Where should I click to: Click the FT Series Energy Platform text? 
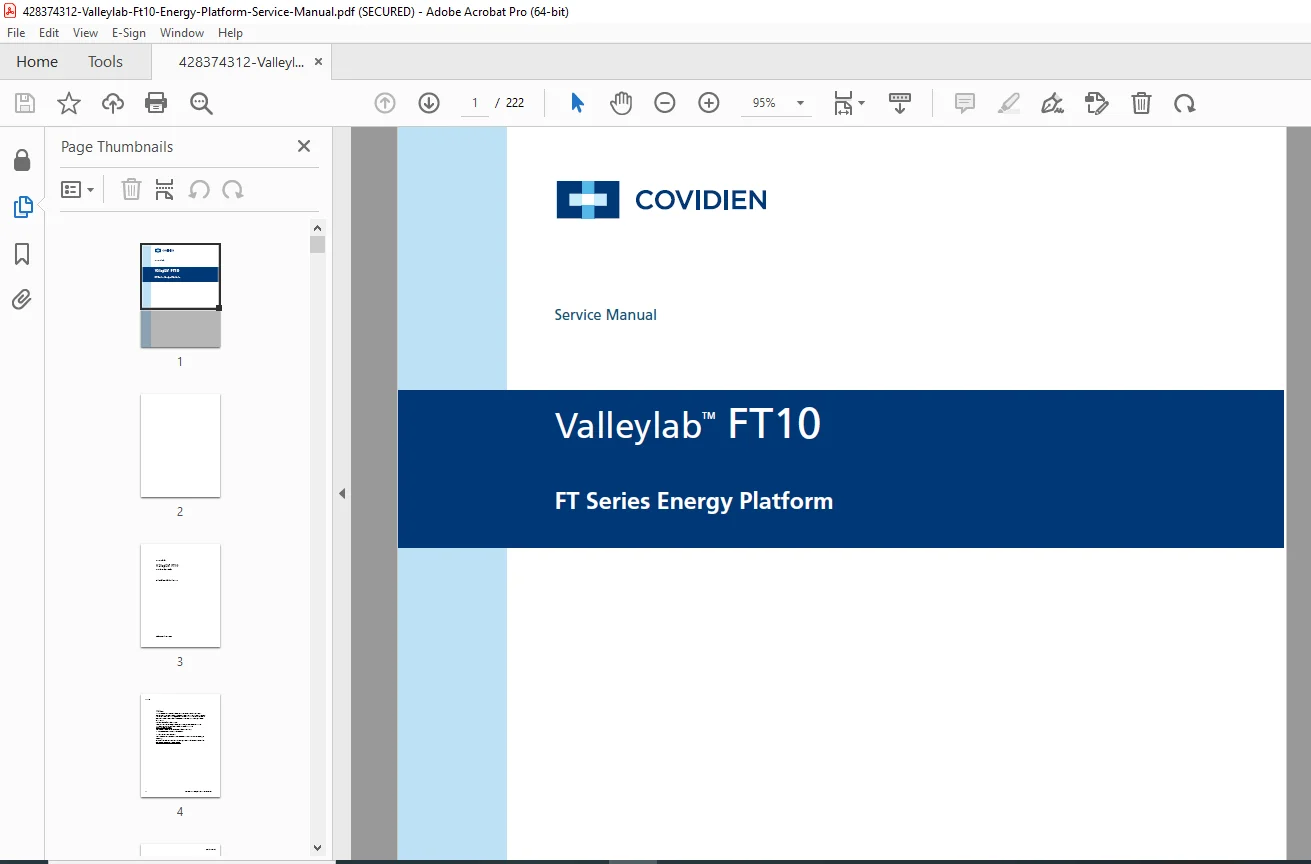tap(694, 501)
